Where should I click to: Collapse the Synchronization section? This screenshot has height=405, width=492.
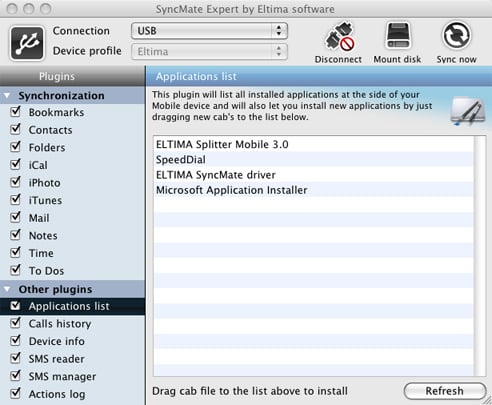click(7, 96)
